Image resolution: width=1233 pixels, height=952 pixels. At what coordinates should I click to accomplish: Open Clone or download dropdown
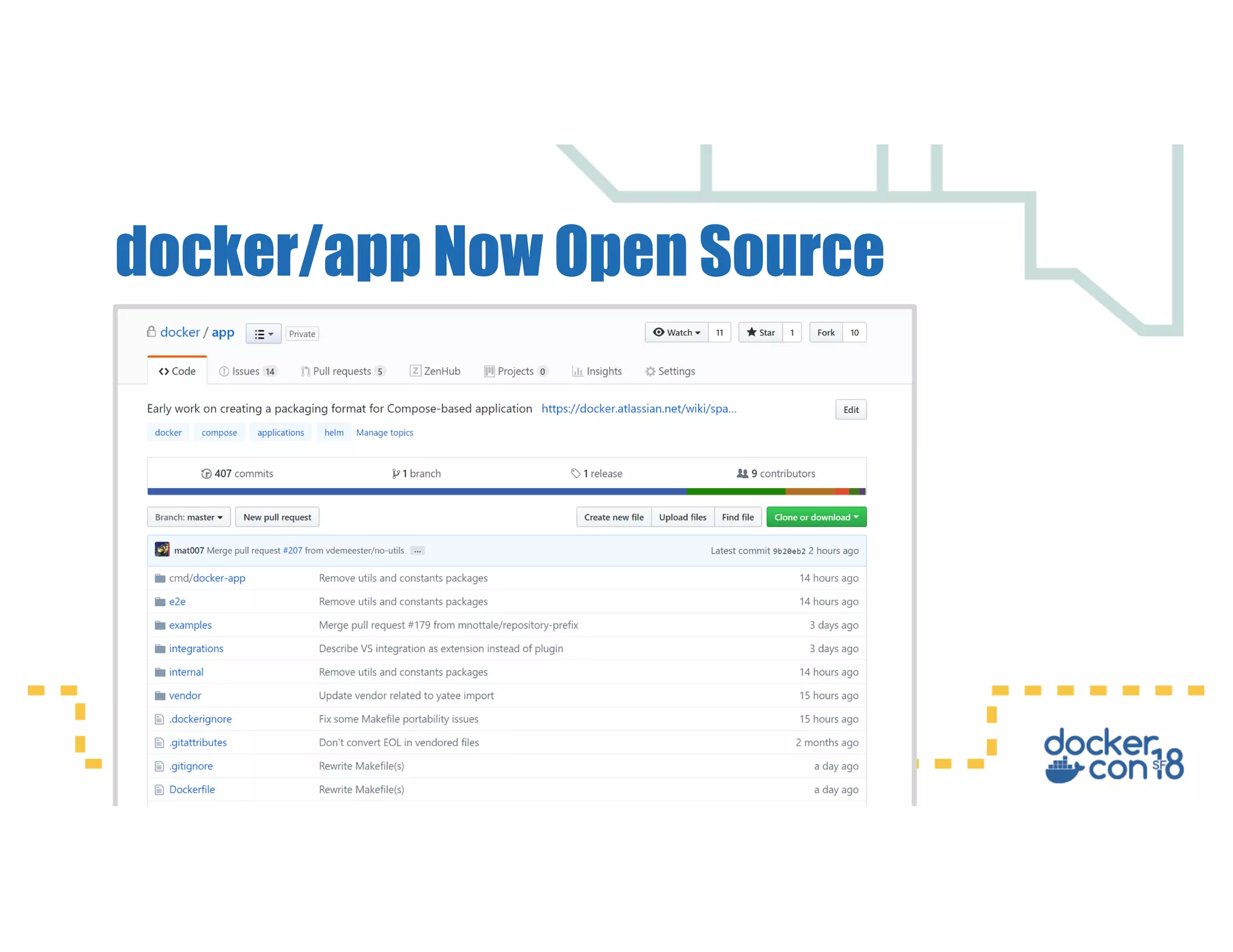coord(816,517)
